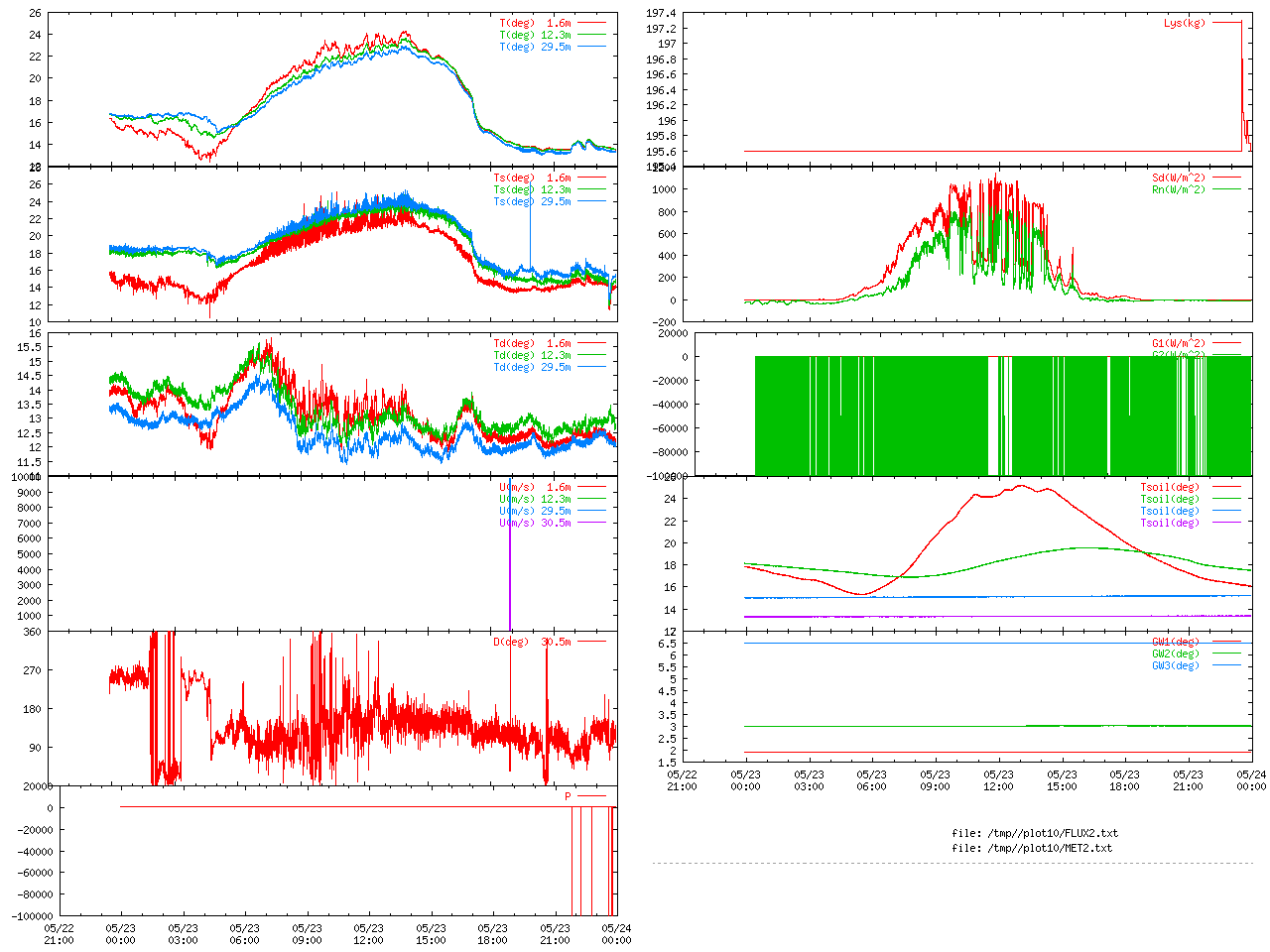Click the blue 'Tsoil(deg)' legend entry
1270x952 pixels.
(1170, 512)
